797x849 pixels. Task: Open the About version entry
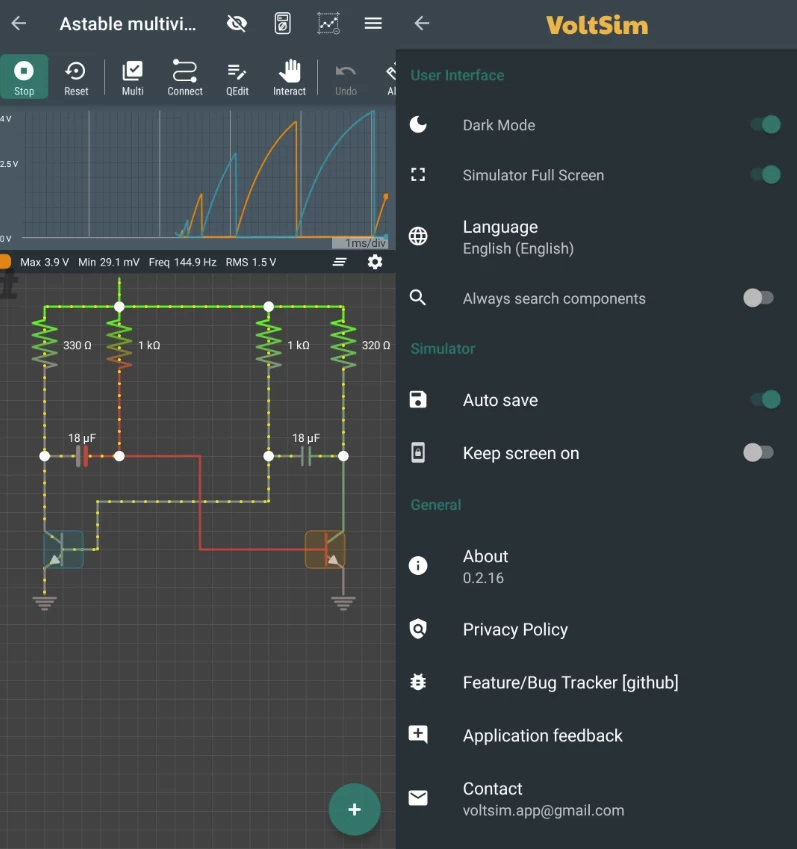coord(486,566)
